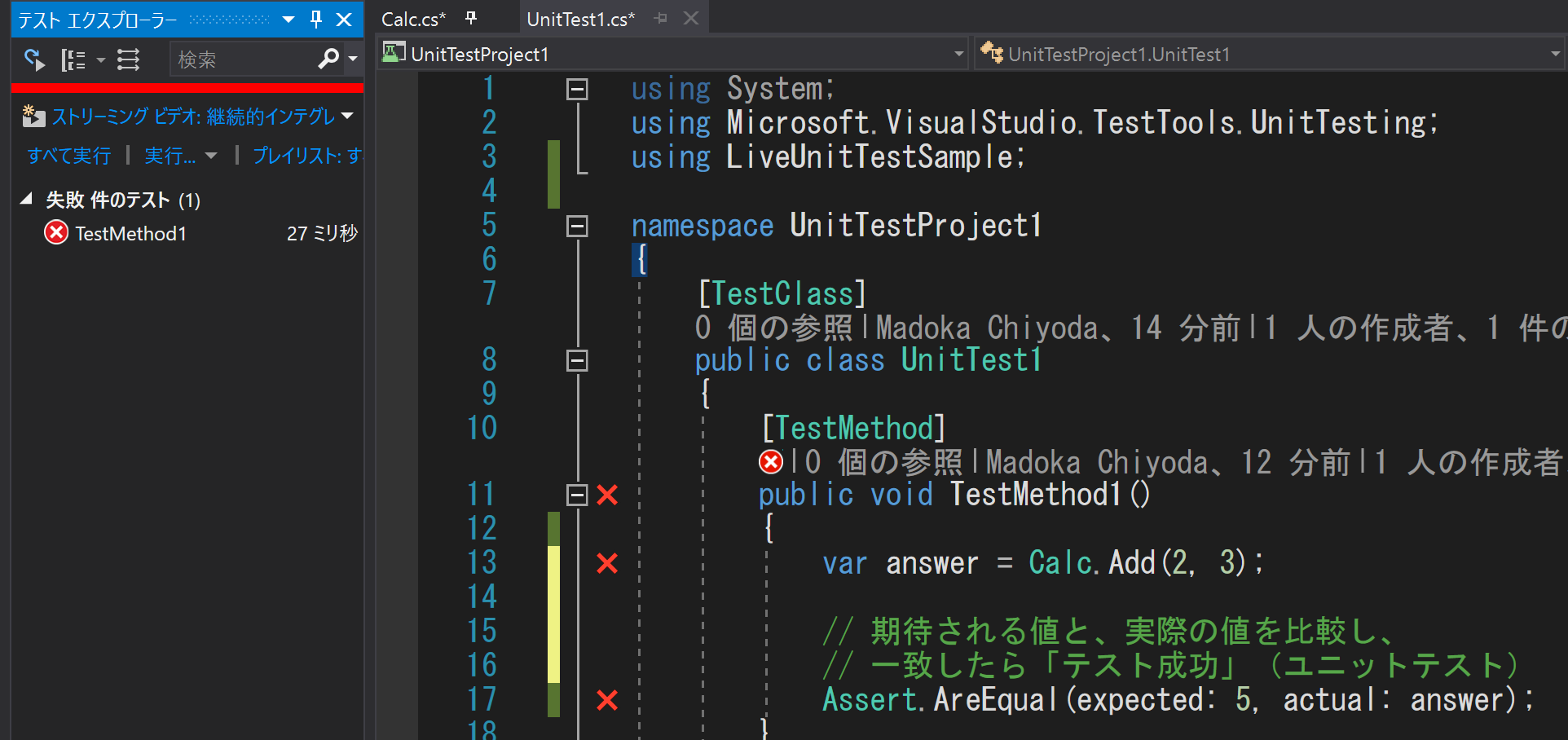The image size is (1568, 740).
Task: Click the Playlist (プレイリスト) link
Action: coord(306,156)
